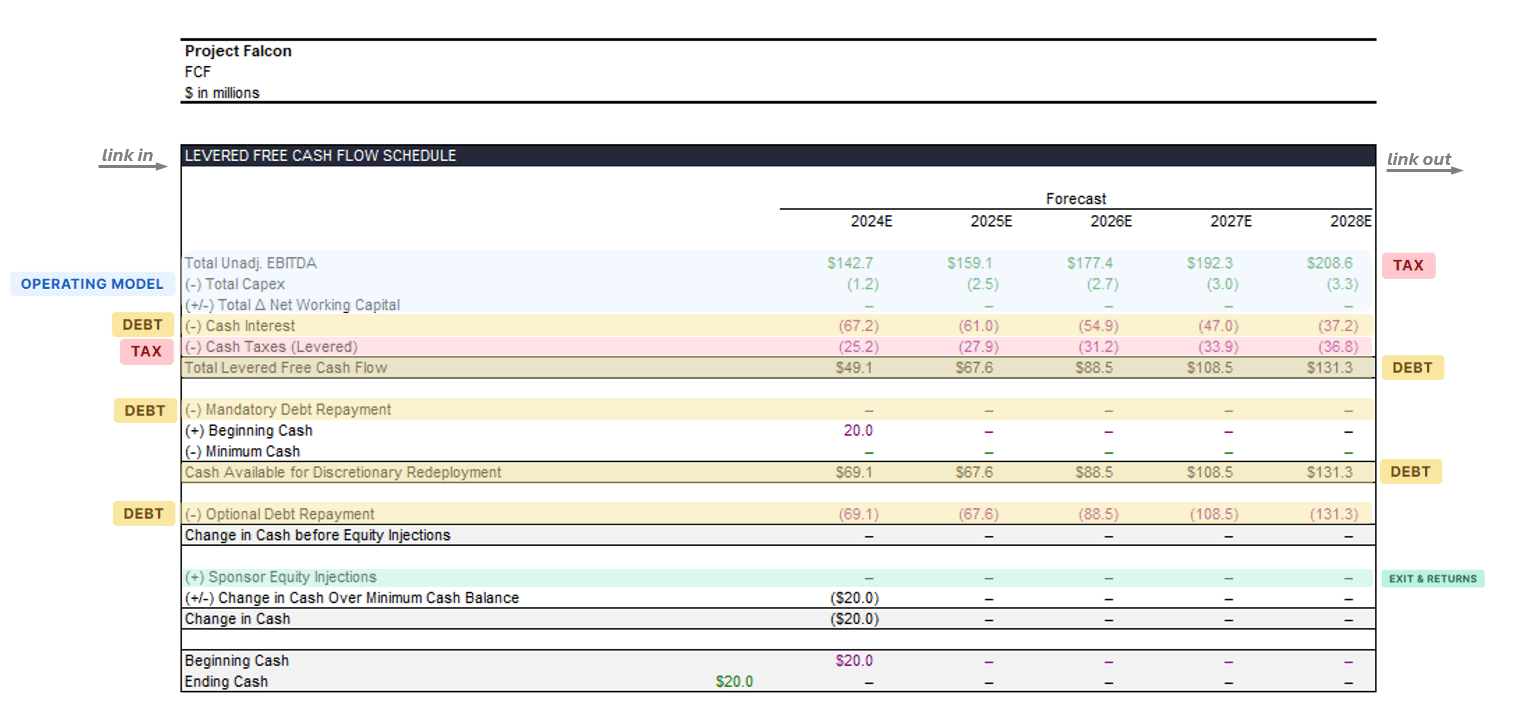Click the red TAX tag left of Cash Taxes
Image resolution: width=1523 pixels, height=717 pixels.
point(146,352)
